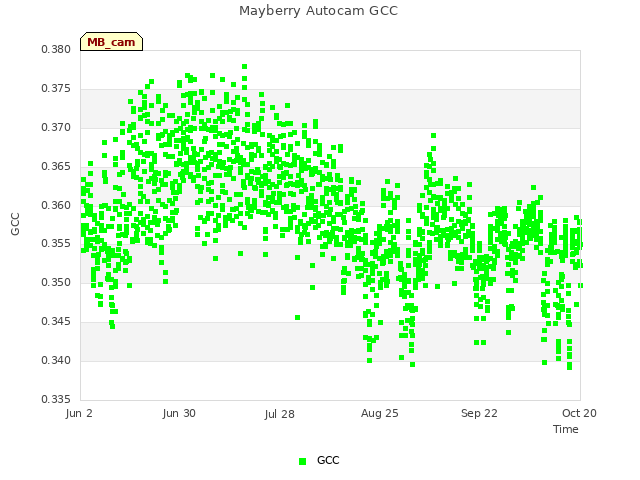Click the 0.335 y-axis value
The height and width of the screenshot is (480, 640).
click(x=56, y=399)
